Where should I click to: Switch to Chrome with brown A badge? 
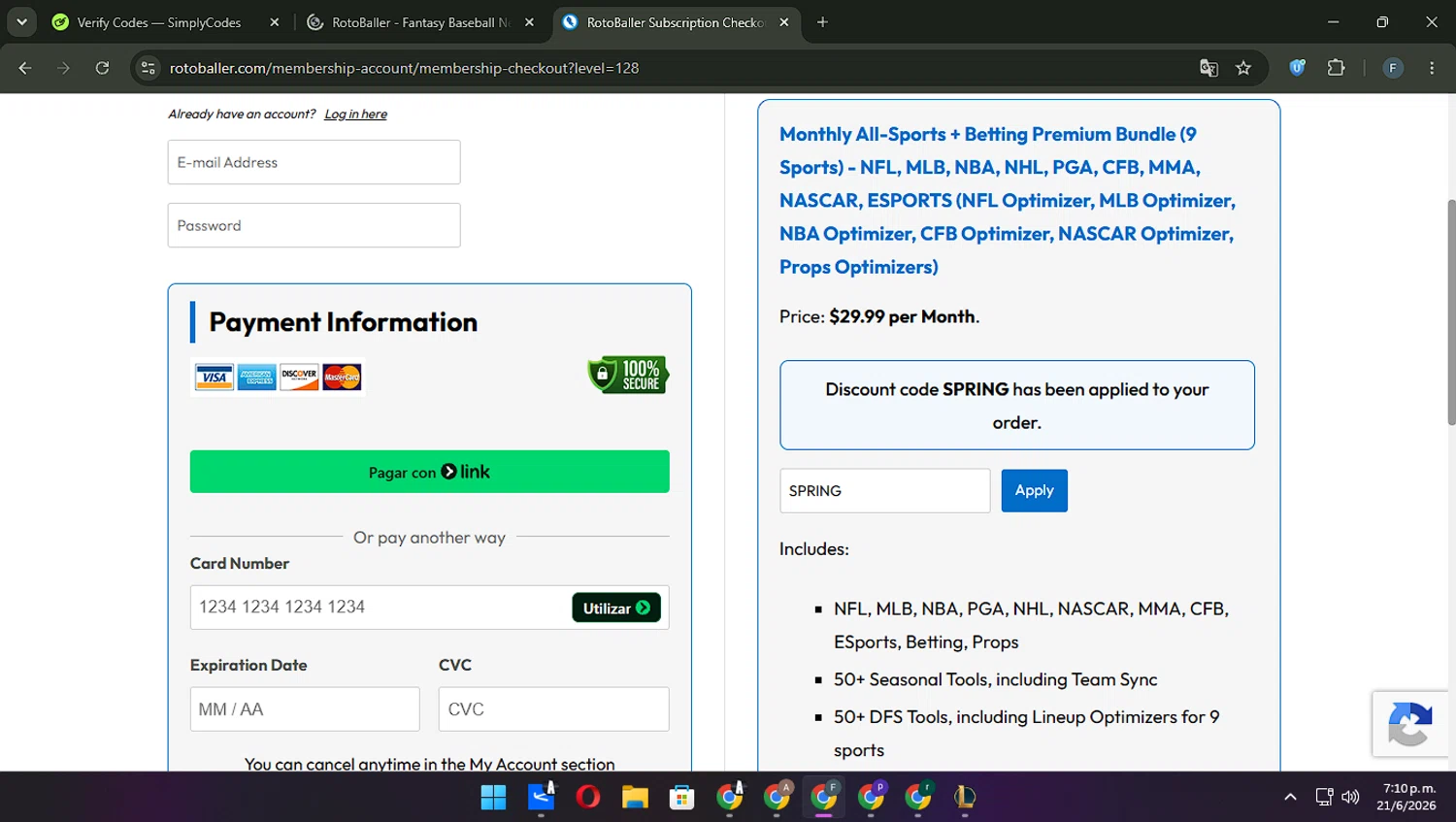(777, 797)
